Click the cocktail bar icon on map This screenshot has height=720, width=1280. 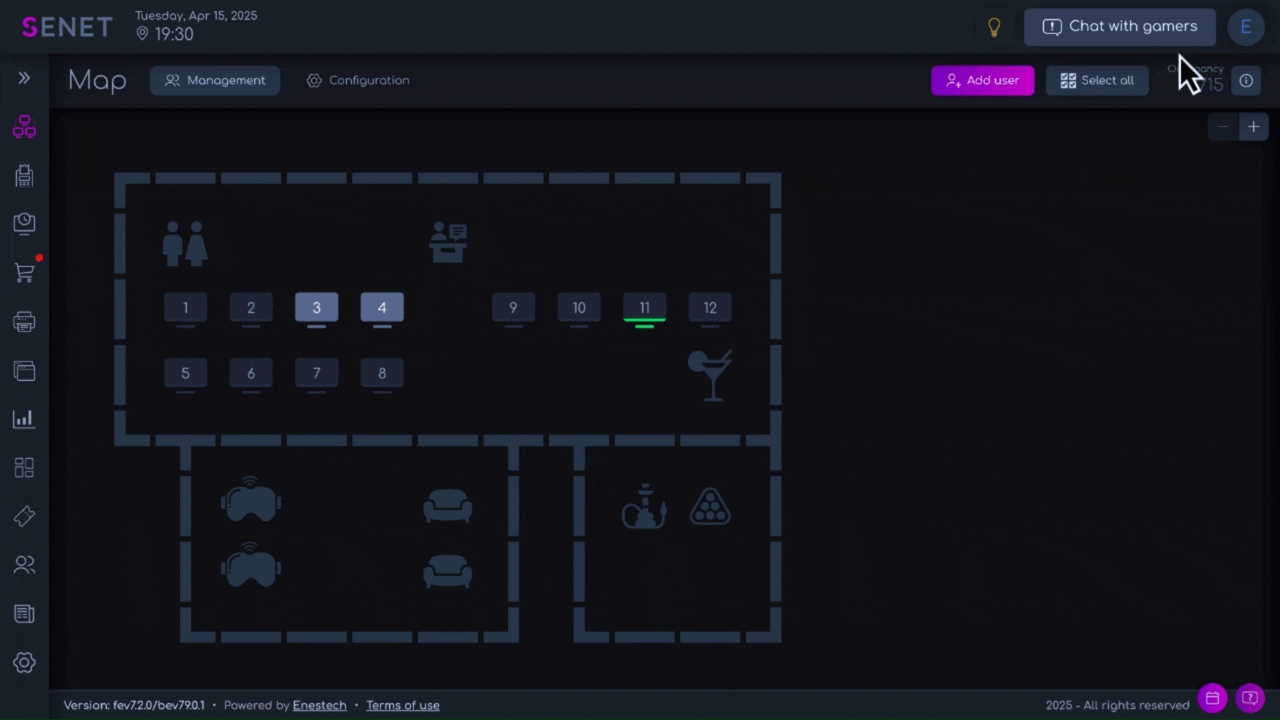pos(710,375)
